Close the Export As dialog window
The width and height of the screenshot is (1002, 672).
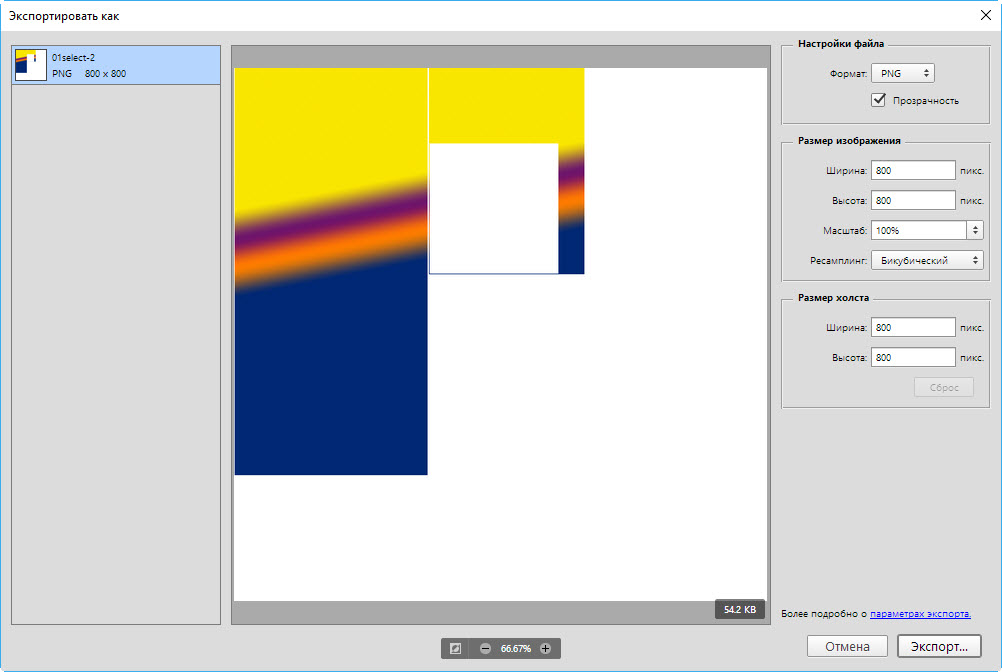point(984,15)
